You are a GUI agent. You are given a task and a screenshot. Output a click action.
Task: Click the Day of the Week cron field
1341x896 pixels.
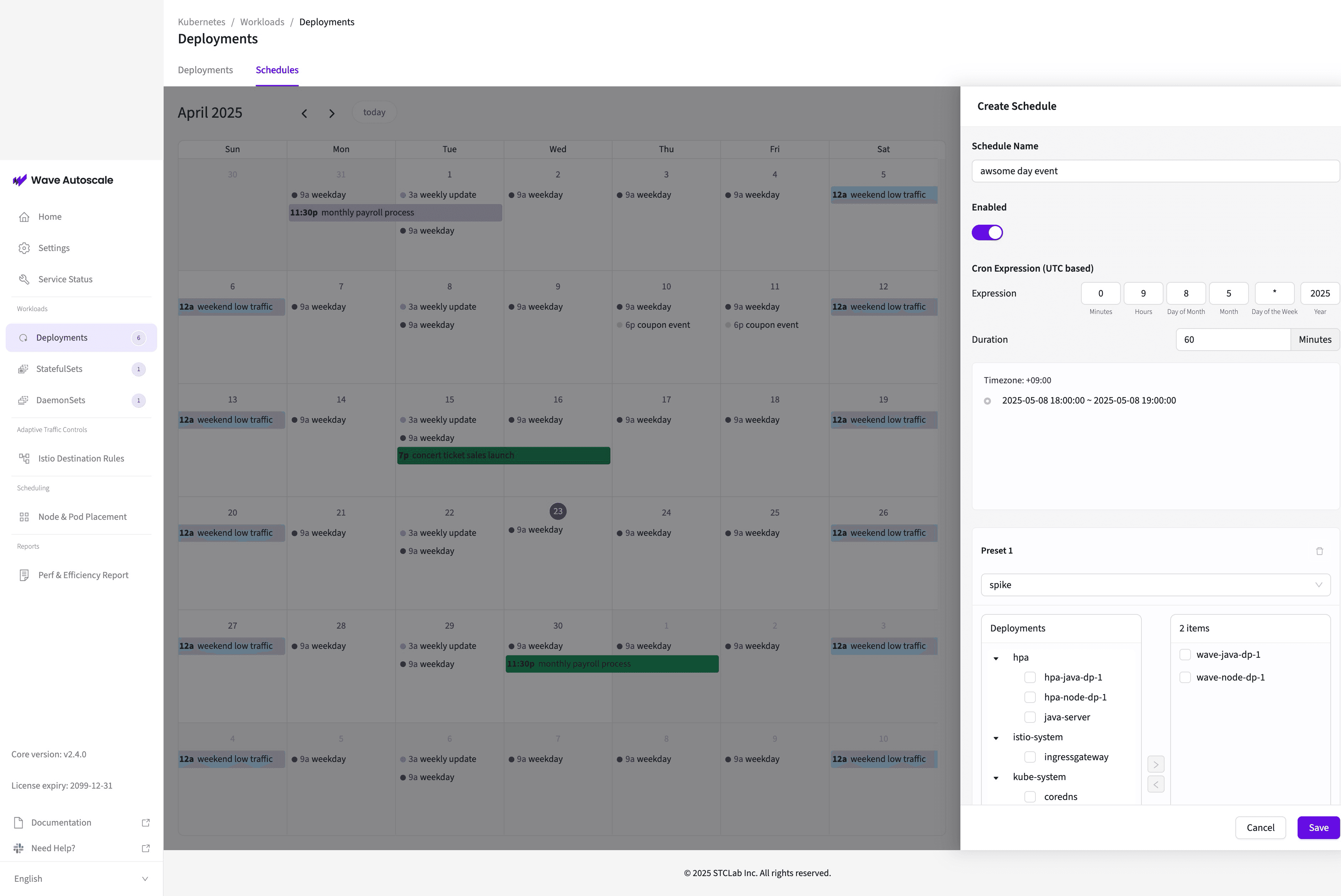pyautogui.click(x=1274, y=293)
